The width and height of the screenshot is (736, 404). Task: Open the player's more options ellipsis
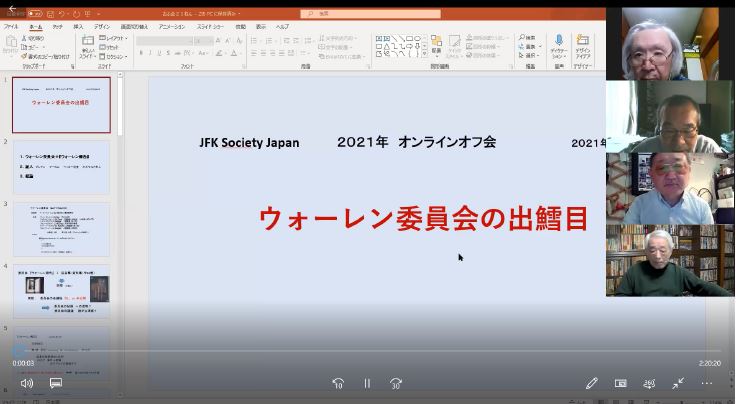706,383
